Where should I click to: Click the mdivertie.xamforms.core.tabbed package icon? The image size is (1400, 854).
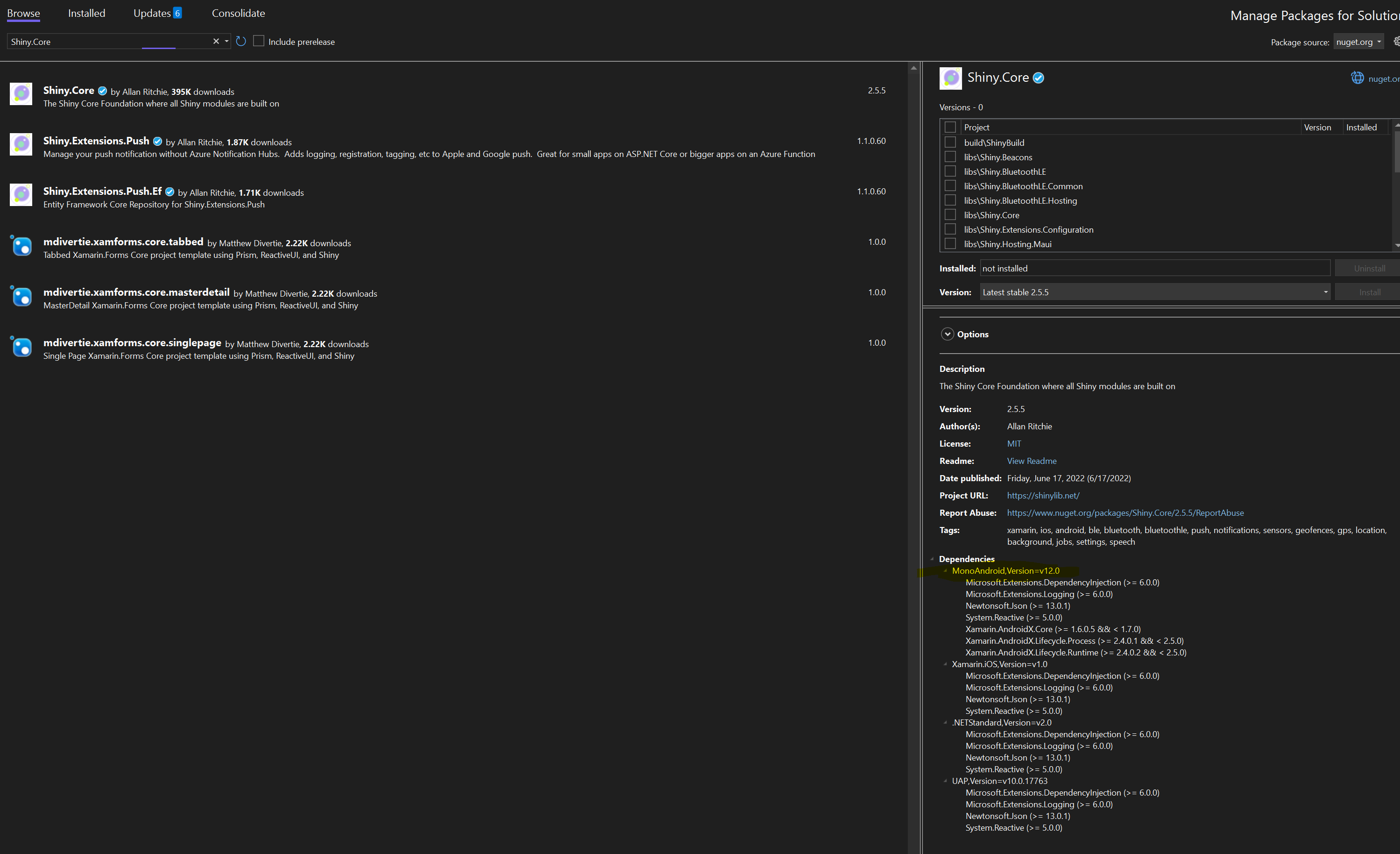pos(21,246)
